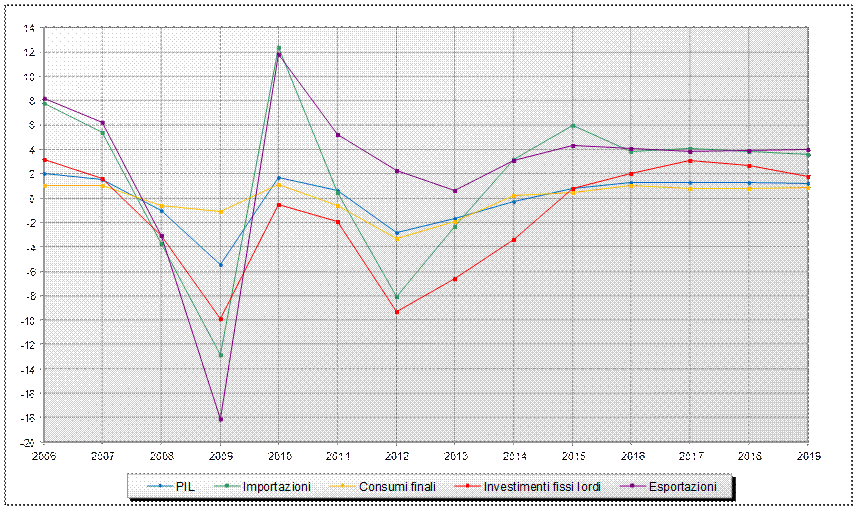Select the "Esportazioni" legend text label
Screen dimensions: 858x511
[x=683, y=486]
